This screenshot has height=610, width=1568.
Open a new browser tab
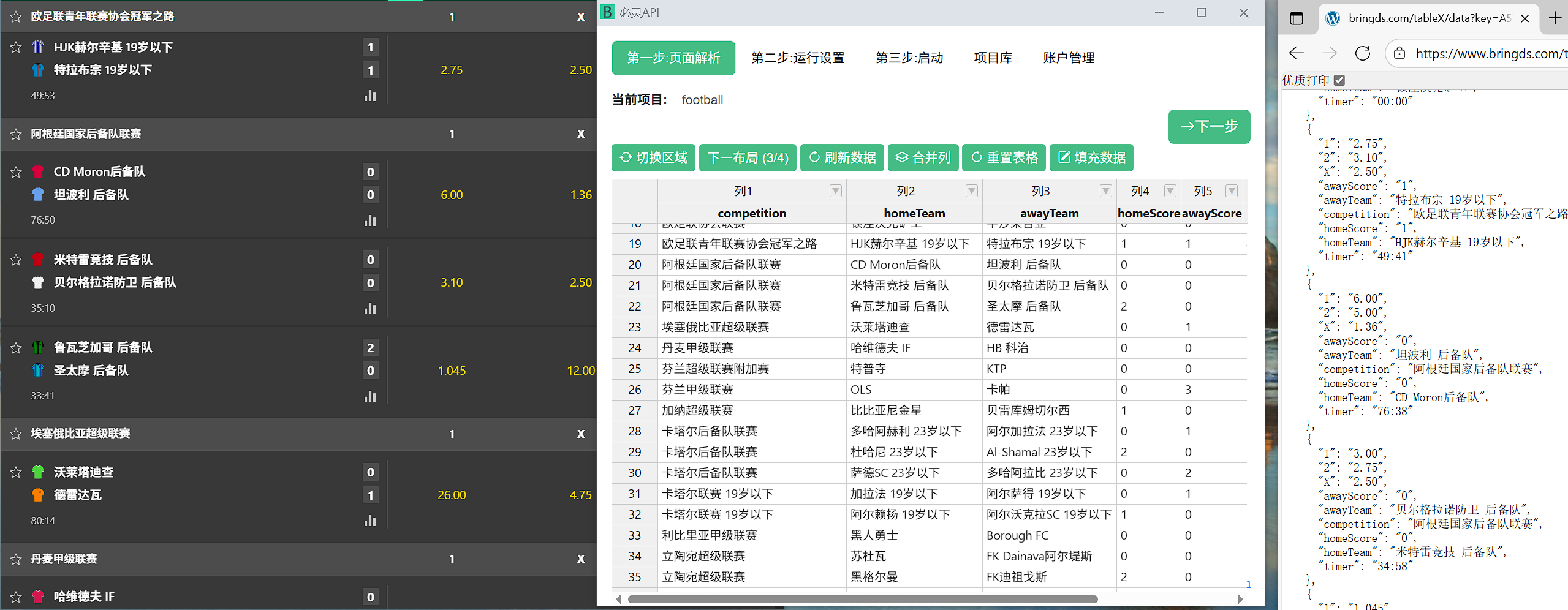coord(1555,18)
